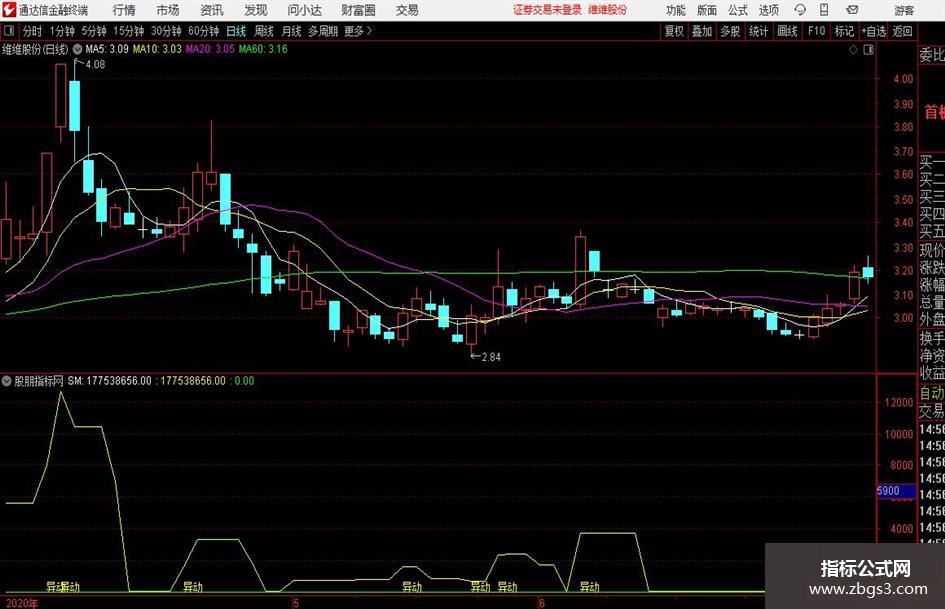Image resolution: width=945 pixels, height=609 pixels.
Task: Switch to the 1分钟 period
Action: coord(61,31)
